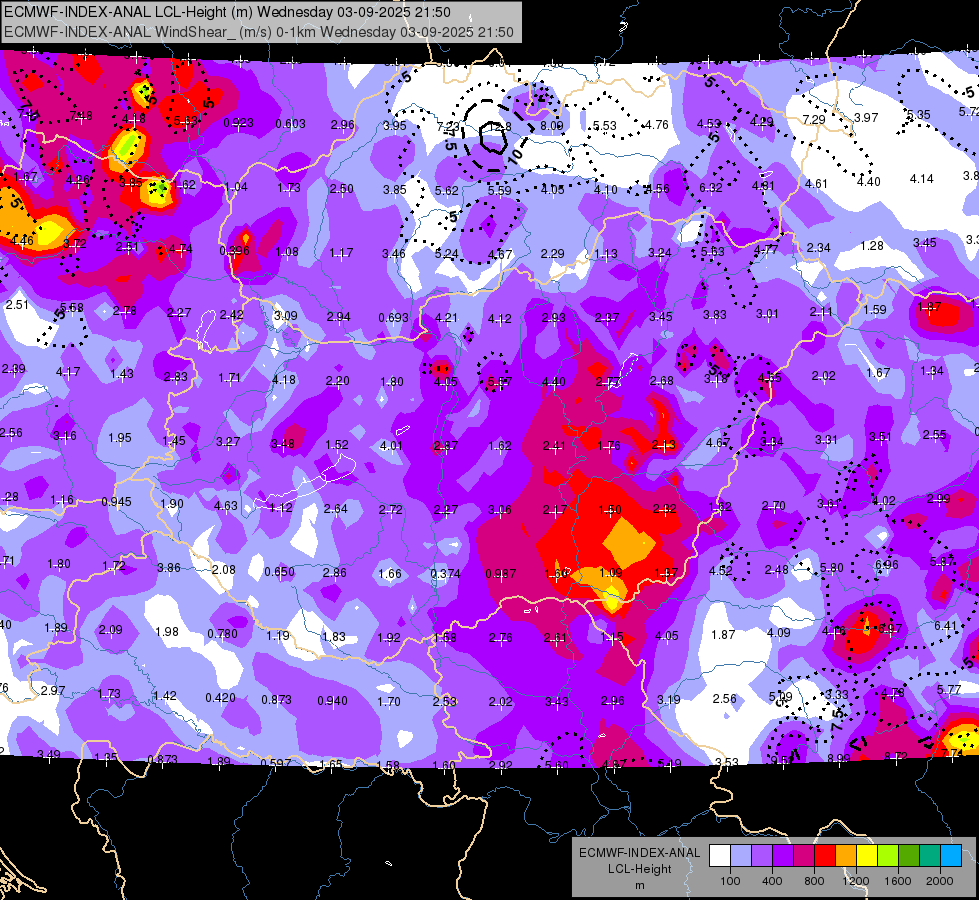Click the wind shear value 0.693

[x=393, y=317]
